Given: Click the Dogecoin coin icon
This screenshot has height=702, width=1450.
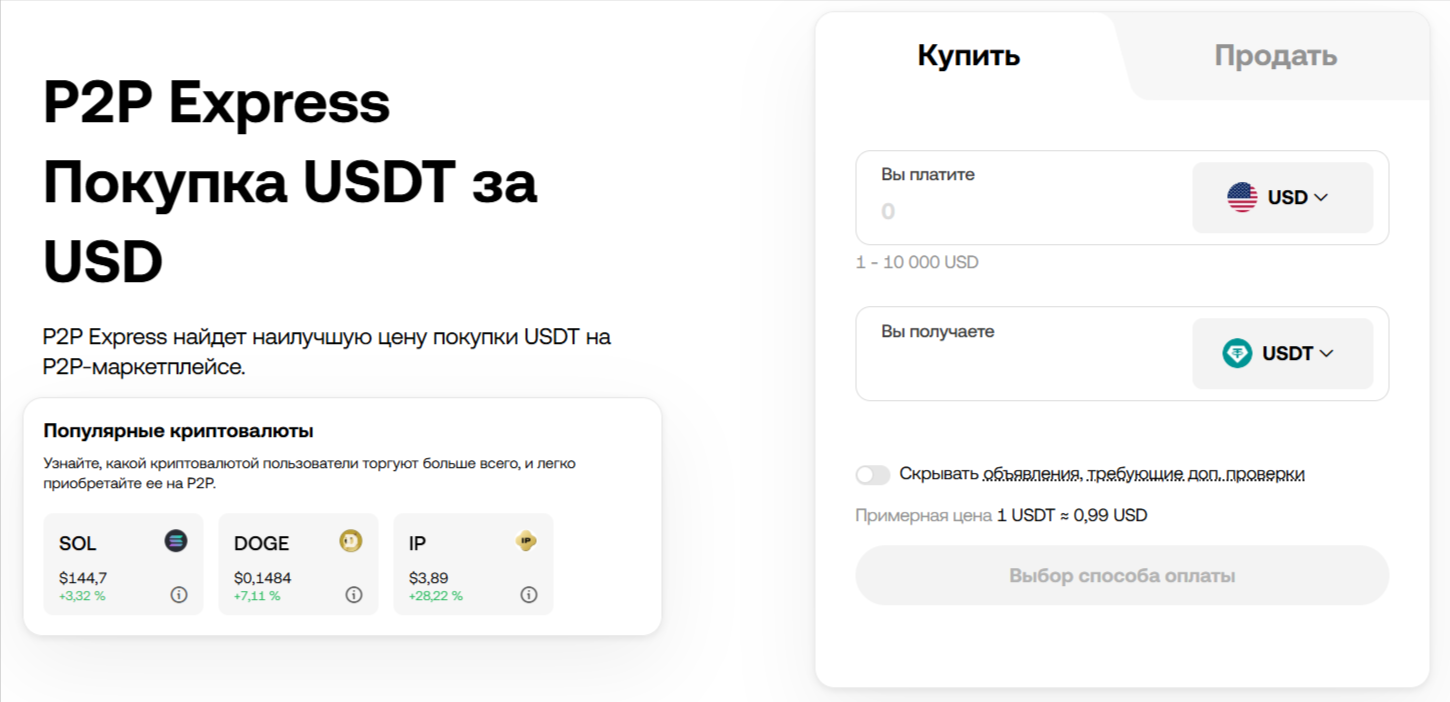Looking at the screenshot, I should point(351,541).
